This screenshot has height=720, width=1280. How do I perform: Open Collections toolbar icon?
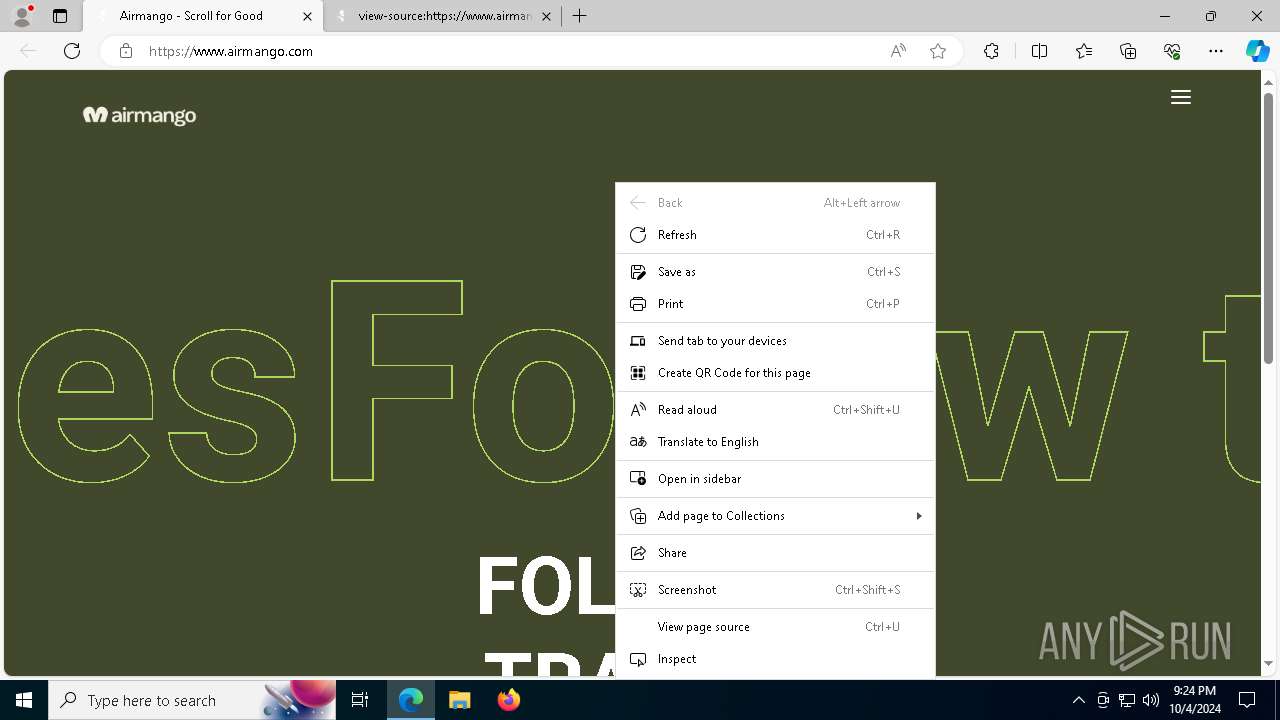point(1128,51)
